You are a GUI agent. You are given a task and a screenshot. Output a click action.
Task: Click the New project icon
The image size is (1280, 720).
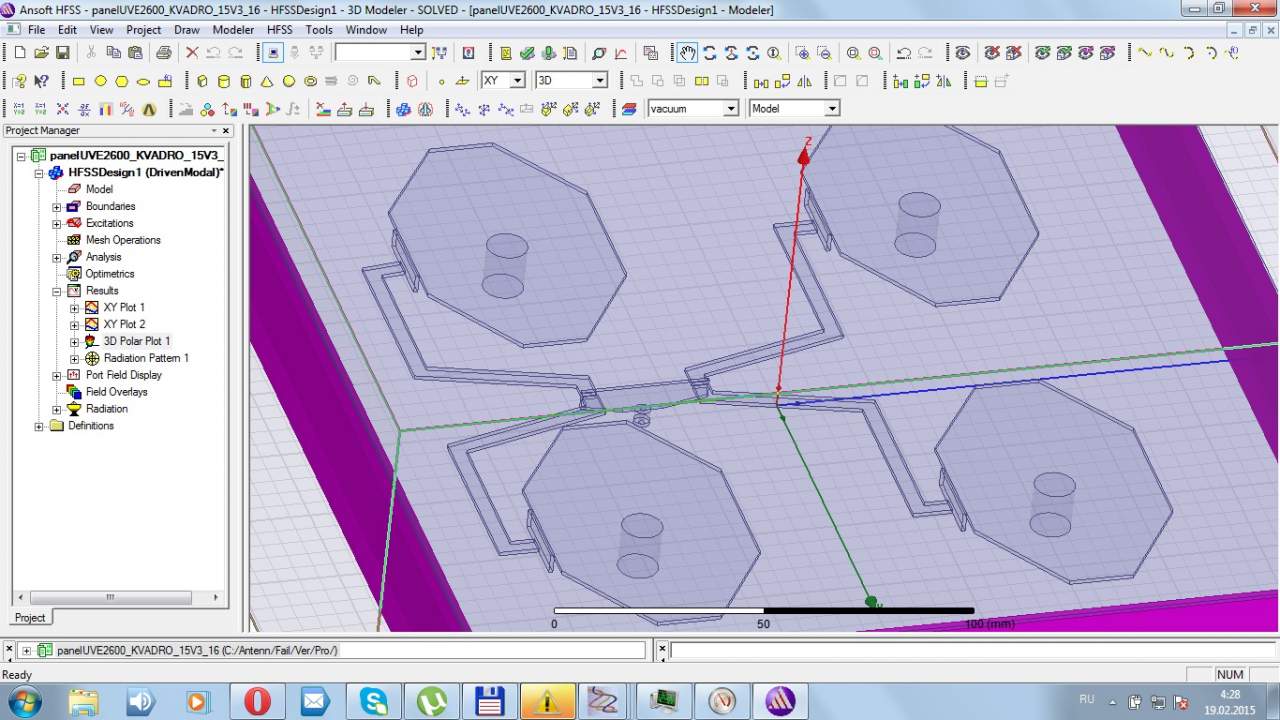coord(20,53)
